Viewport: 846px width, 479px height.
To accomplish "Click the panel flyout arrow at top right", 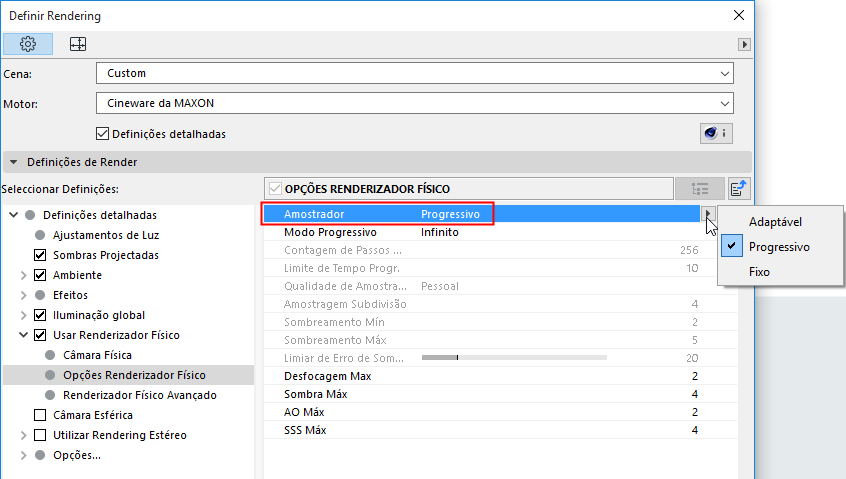I will [x=744, y=44].
